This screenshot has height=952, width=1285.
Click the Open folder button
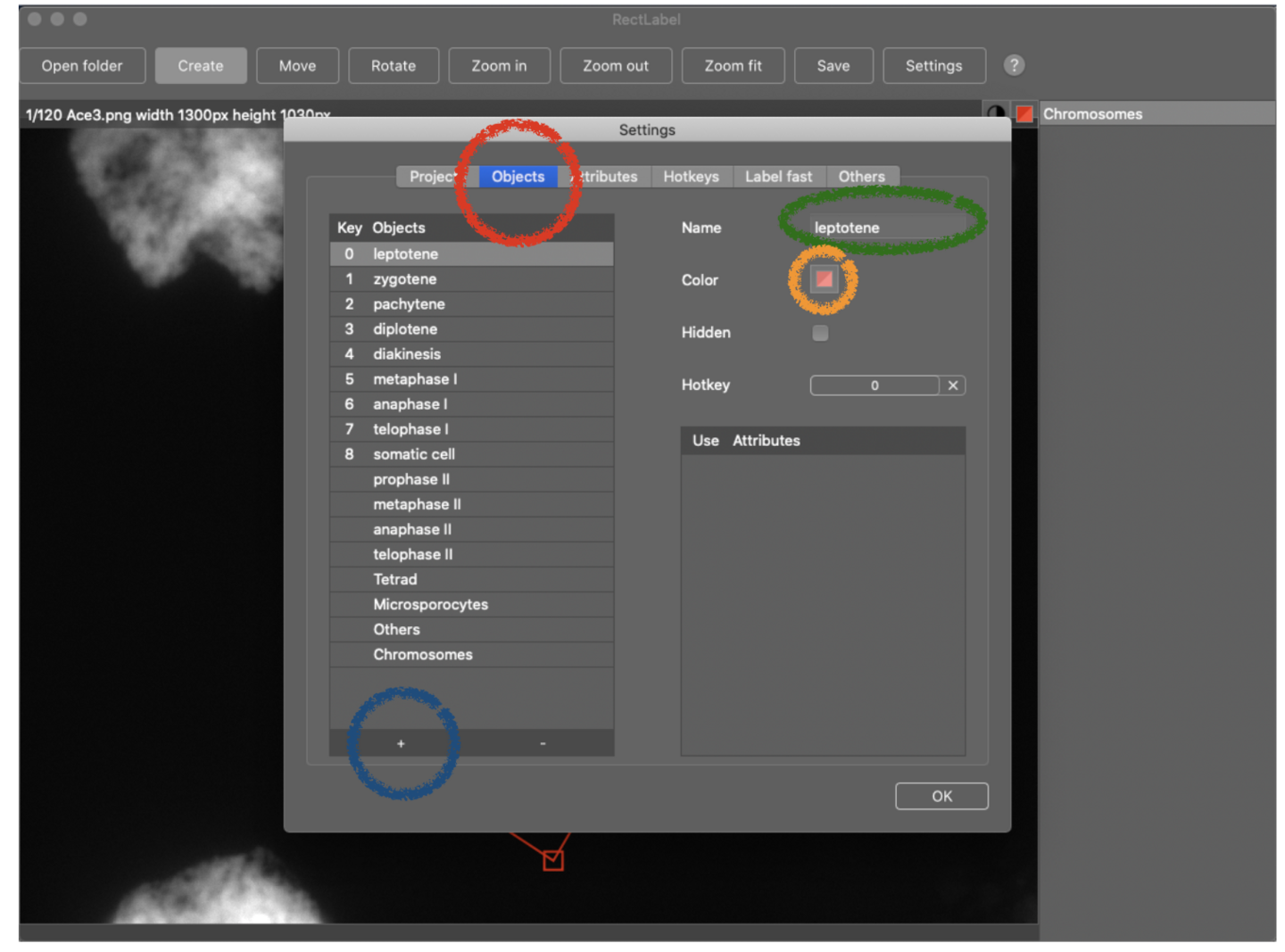point(82,66)
